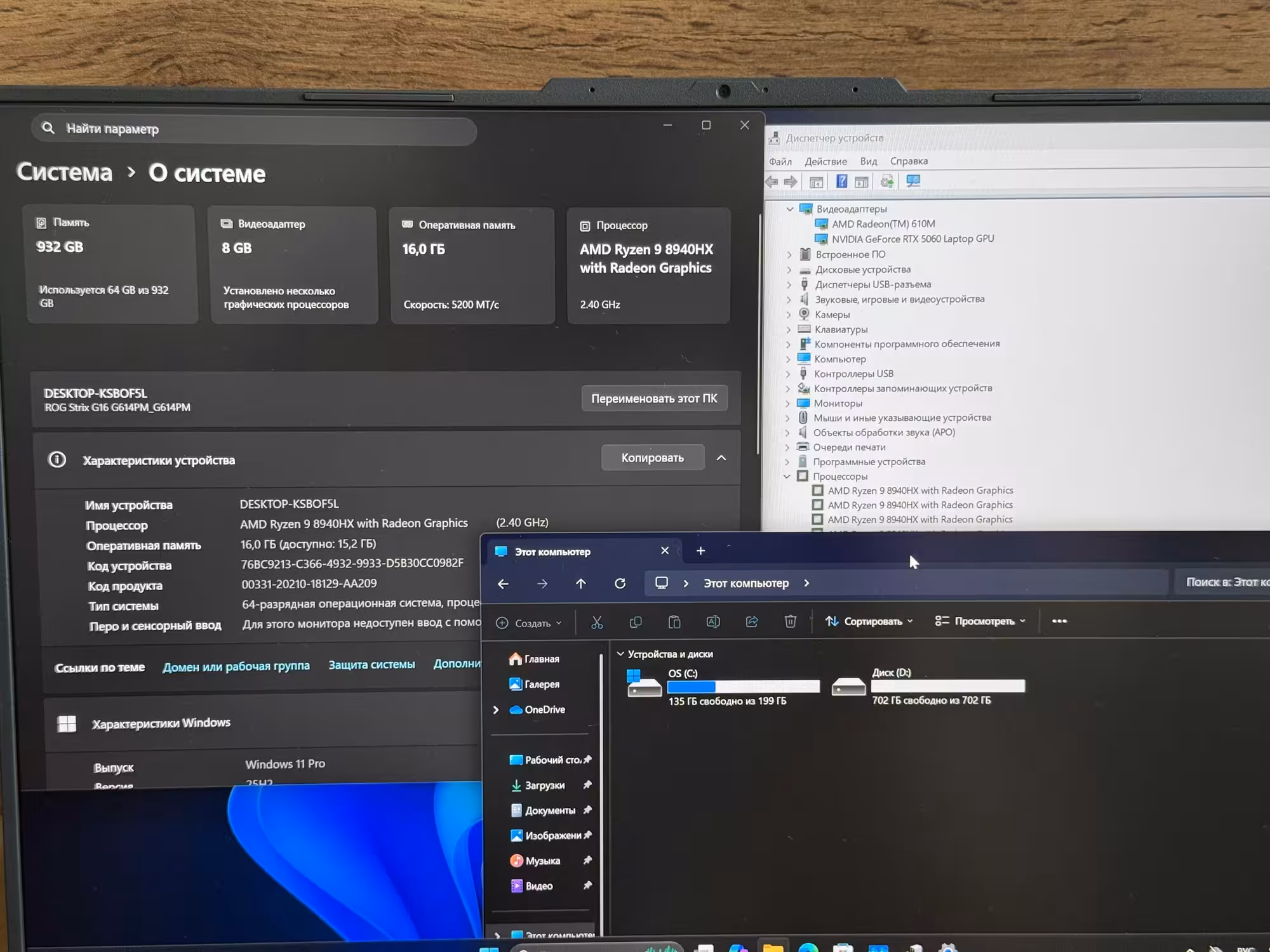Collapse Характеристики устройства section chevron
The image size is (1270, 952).
click(721, 458)
